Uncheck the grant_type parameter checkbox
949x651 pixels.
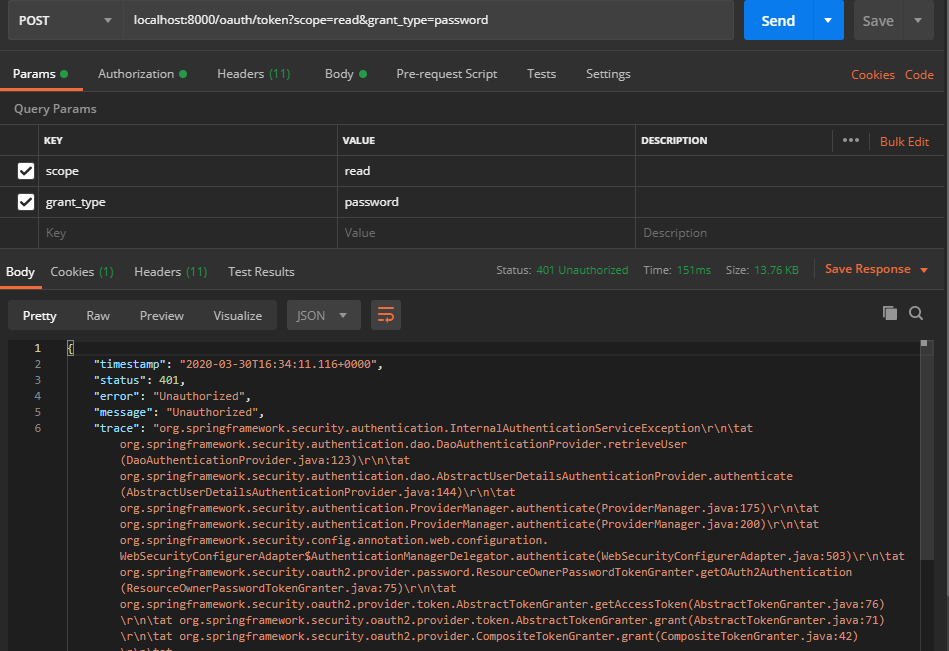(25, 202)
